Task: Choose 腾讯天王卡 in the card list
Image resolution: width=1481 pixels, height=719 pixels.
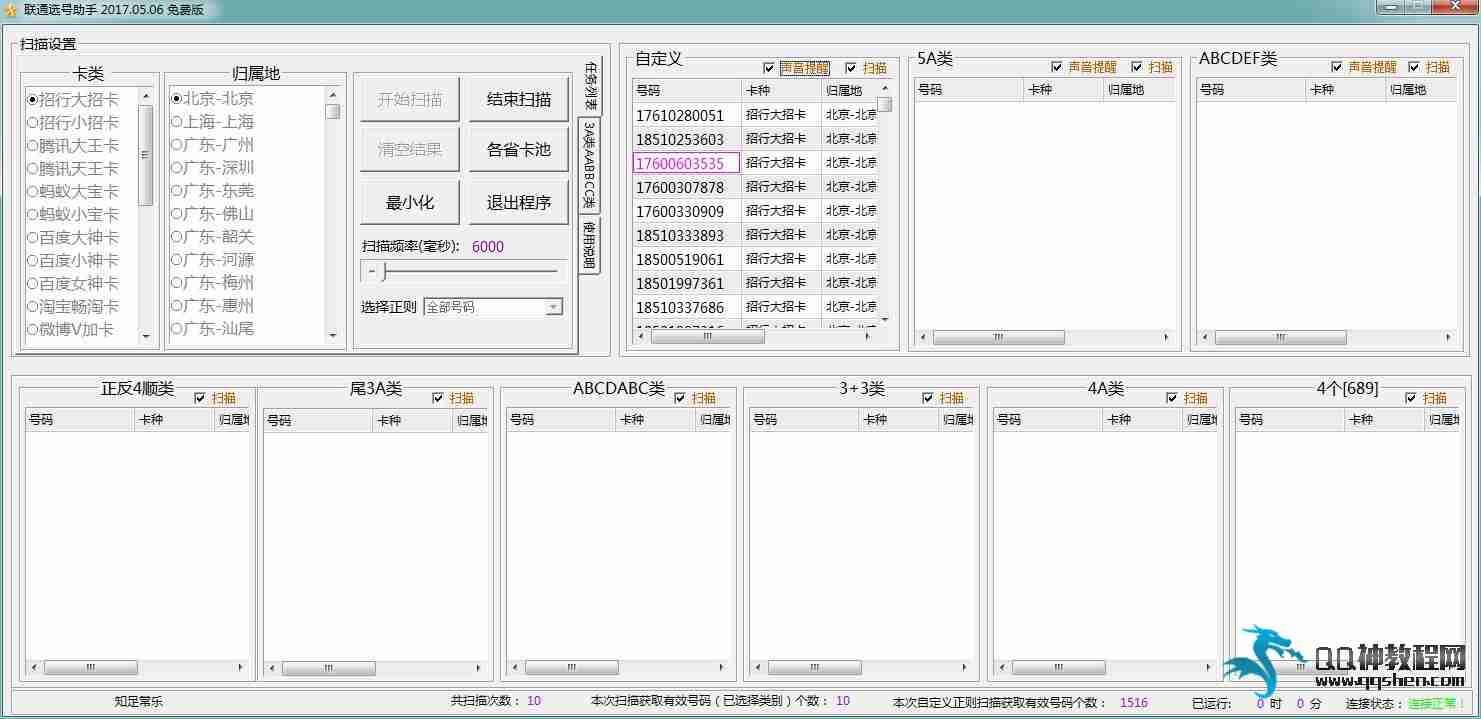Action: pos(73,168)
